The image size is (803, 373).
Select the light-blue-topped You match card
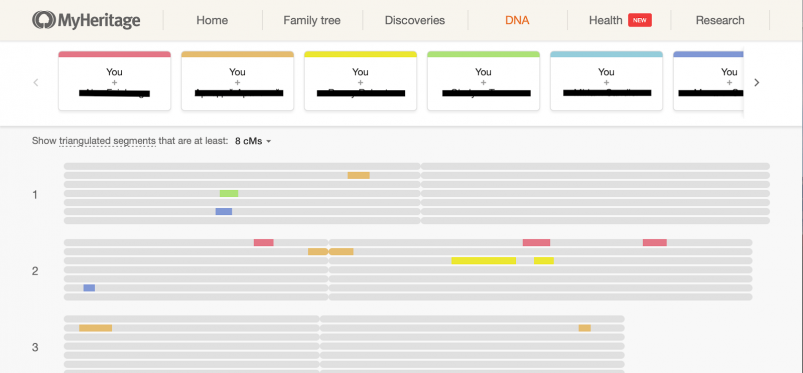(606, 81)
